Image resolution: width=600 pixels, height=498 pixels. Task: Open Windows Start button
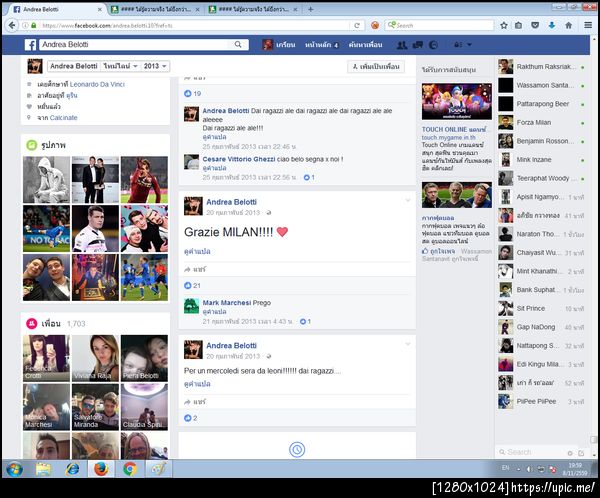pos(15,469)
